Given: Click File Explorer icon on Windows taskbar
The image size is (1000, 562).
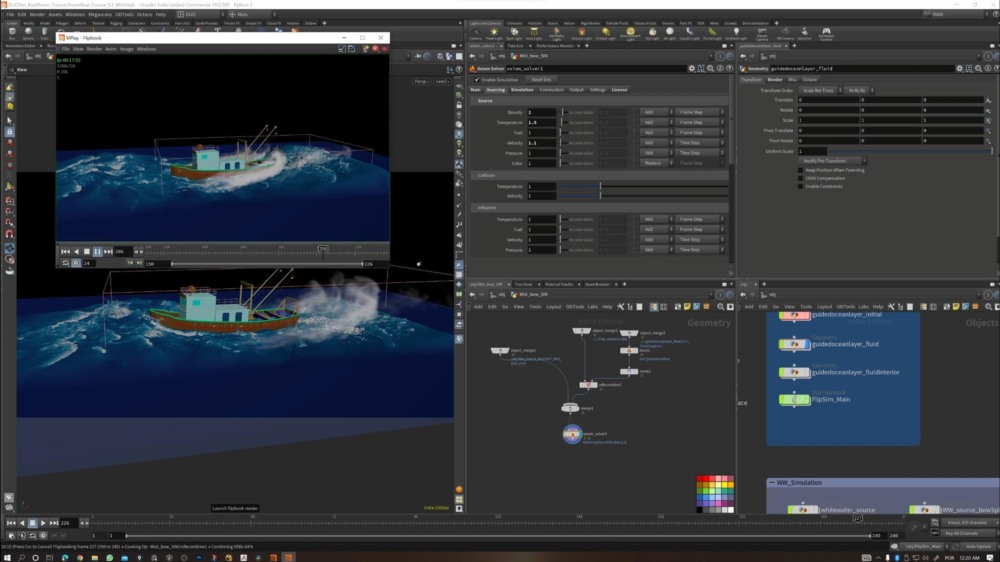Looking at the screenshot, I should 94,558.
